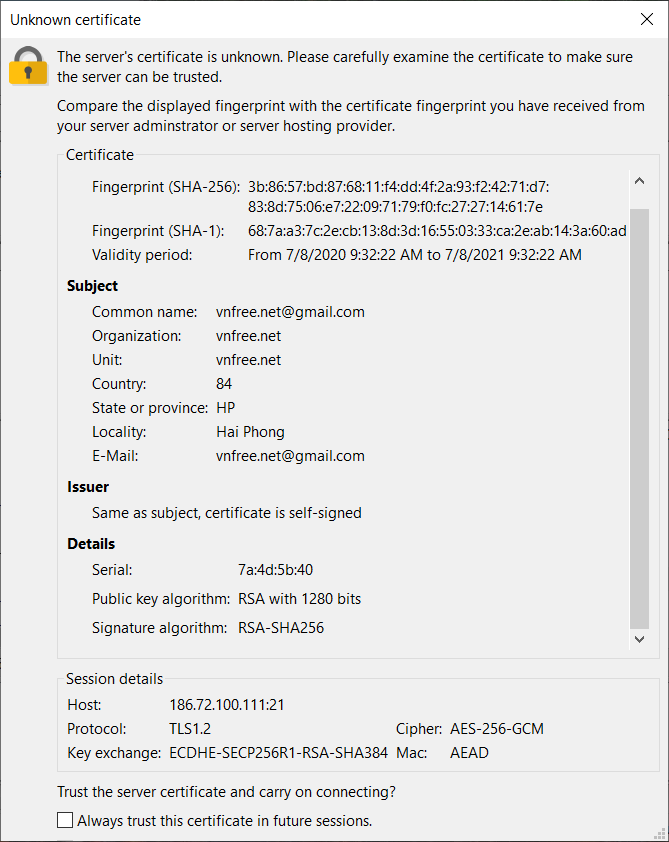Click the public key algorithm RSA with 1280 bits
669x842 pixels.
pyautogui.click(x=299, y=599)
